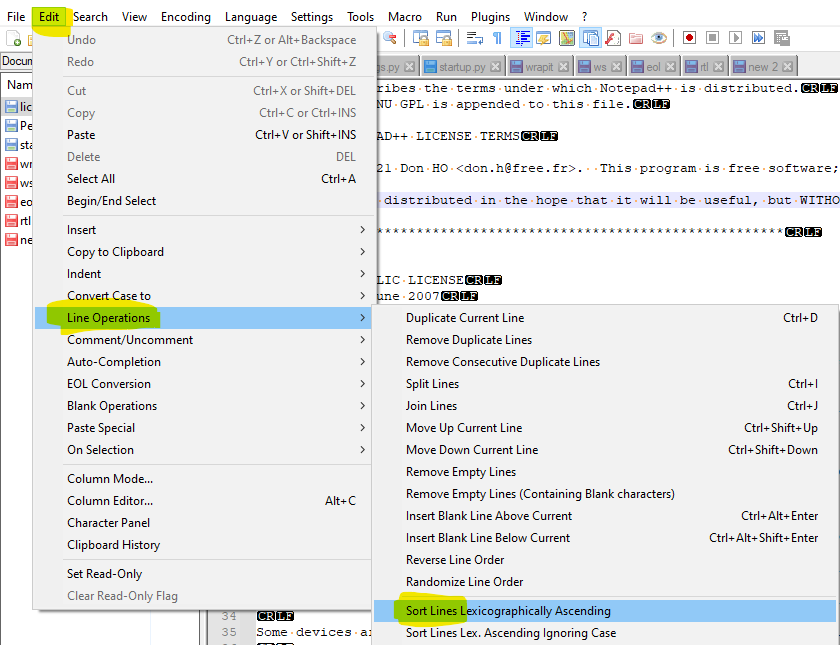Click the macro Playback triangle icon

[x=736, y=38]
